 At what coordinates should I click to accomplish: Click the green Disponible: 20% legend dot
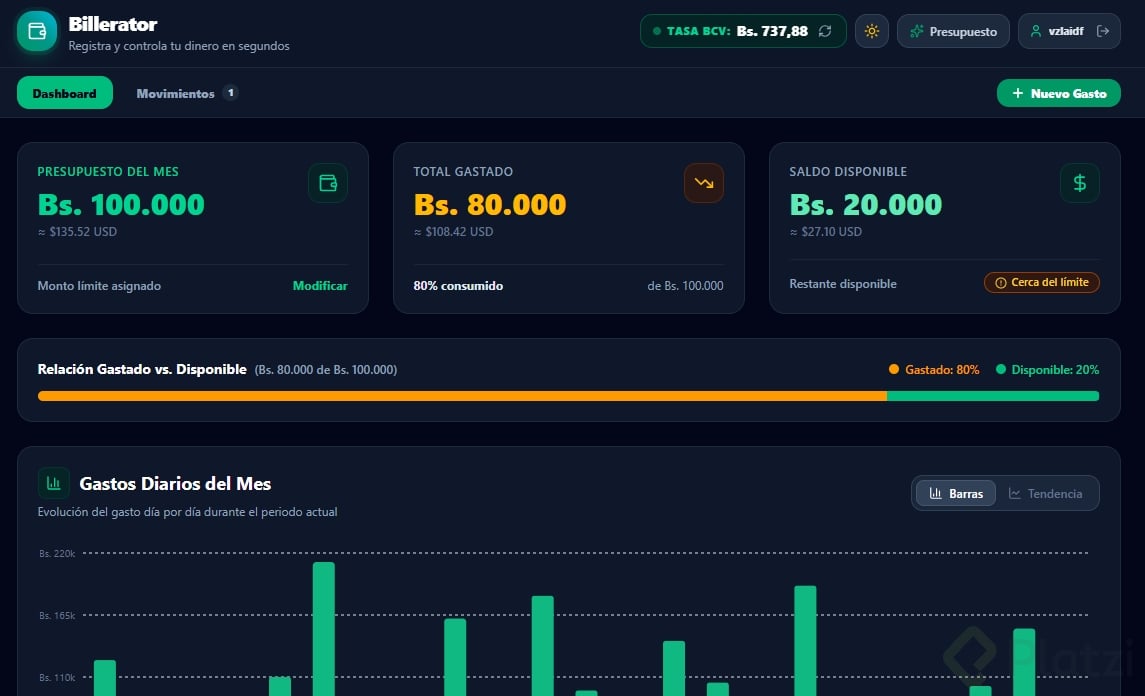click(1000, 370)
